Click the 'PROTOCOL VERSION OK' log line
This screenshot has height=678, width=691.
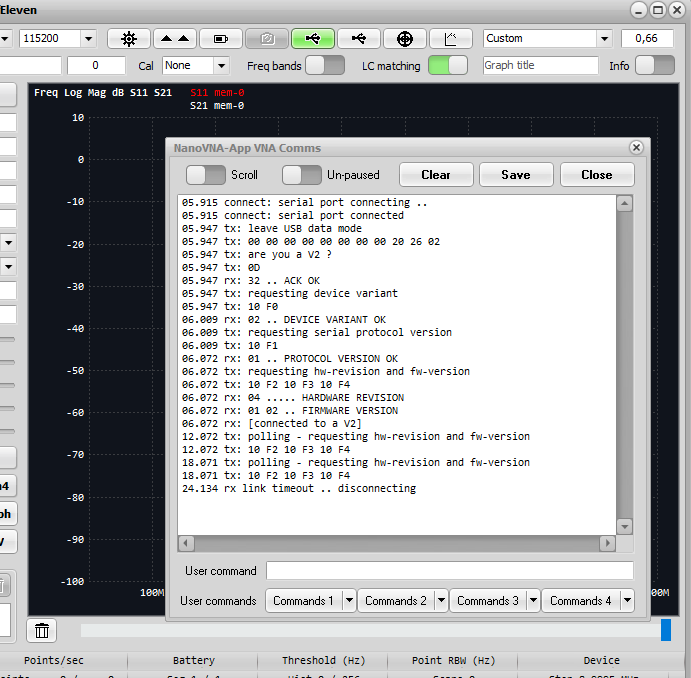(290, 359)
